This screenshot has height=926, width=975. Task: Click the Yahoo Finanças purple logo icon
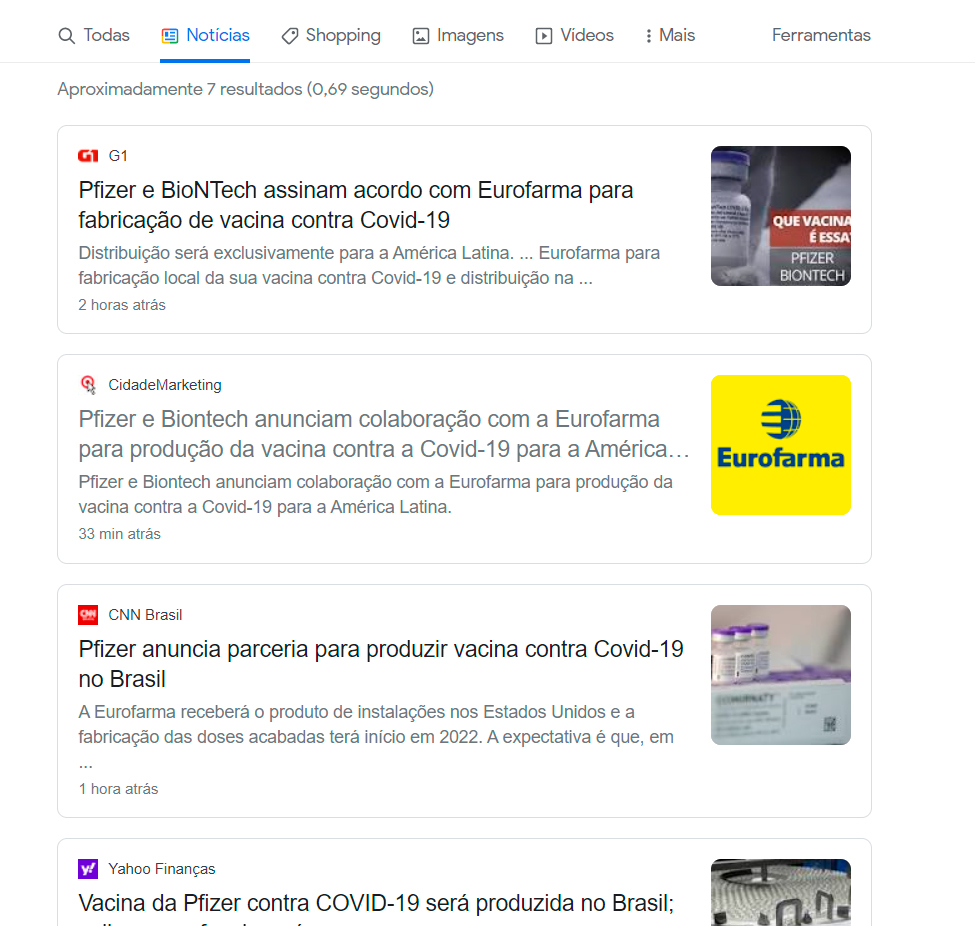tap(88, 869)
